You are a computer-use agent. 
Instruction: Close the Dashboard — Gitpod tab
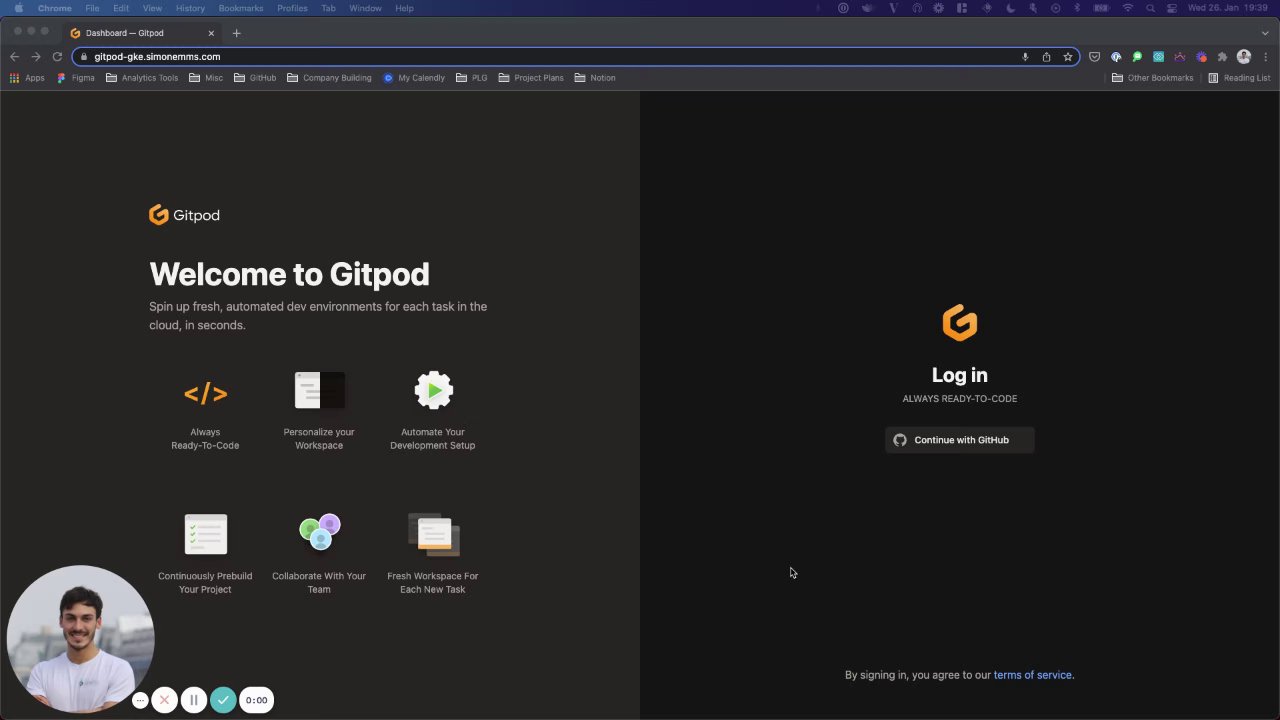click(211, 33)
